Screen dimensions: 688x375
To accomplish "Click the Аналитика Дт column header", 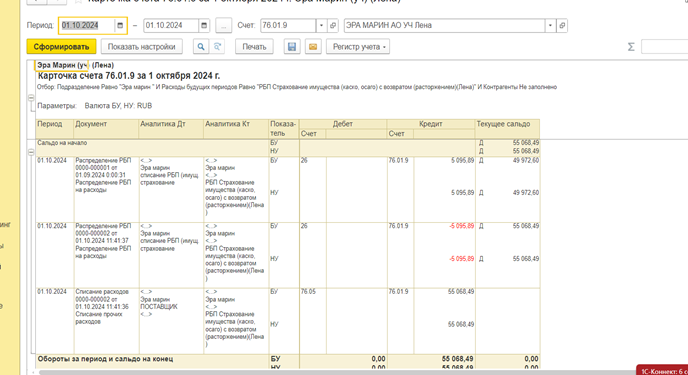I will tap(171, 129).
